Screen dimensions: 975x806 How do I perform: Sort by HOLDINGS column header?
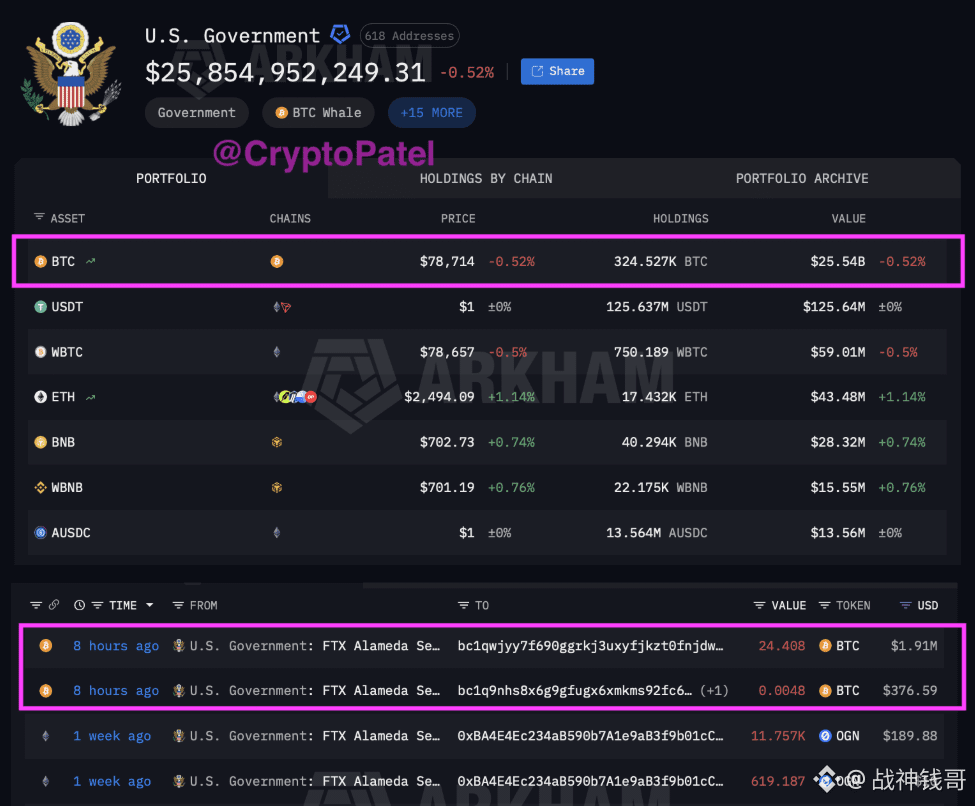[680, 218]
